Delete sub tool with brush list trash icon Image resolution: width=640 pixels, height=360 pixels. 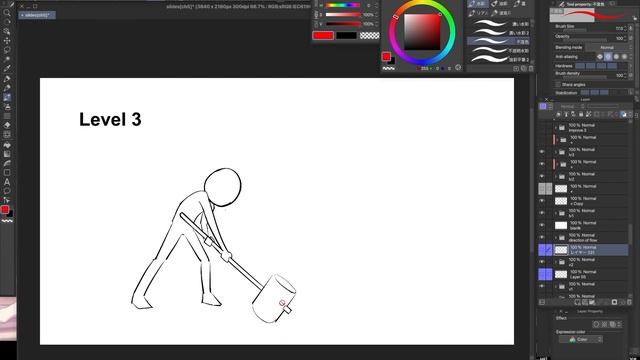531,69
